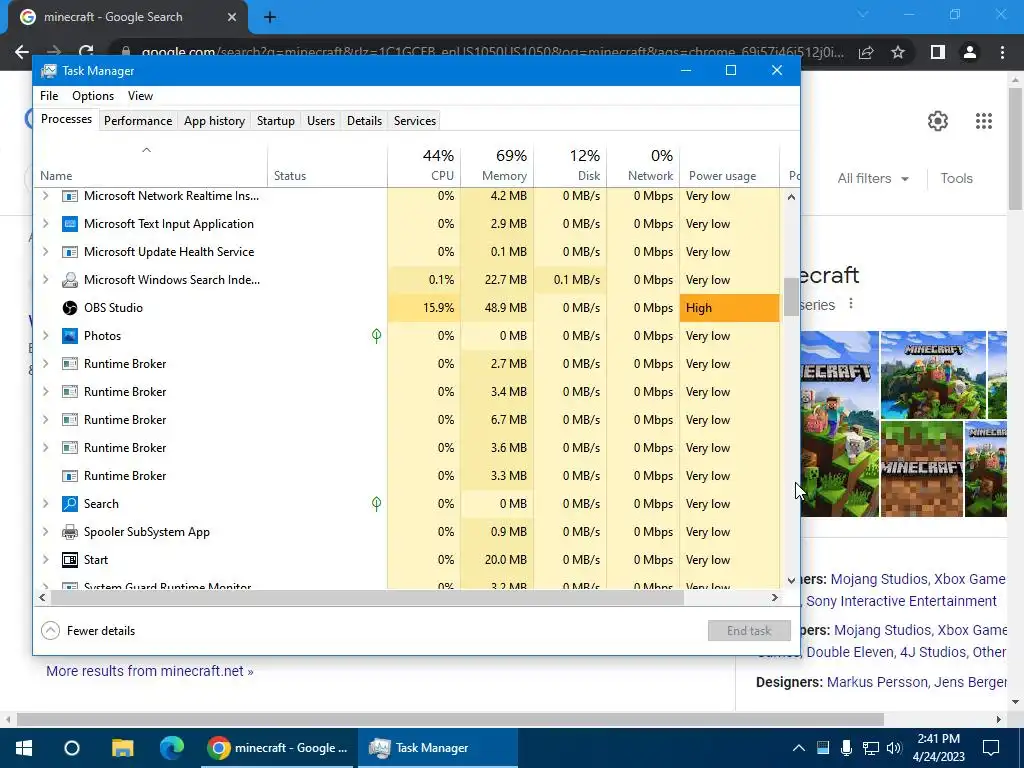The height and width of the screenshot is (768, 1024).
Task: Click Microsoft Update Health Service icon
Action: click(x=70, y=252)
